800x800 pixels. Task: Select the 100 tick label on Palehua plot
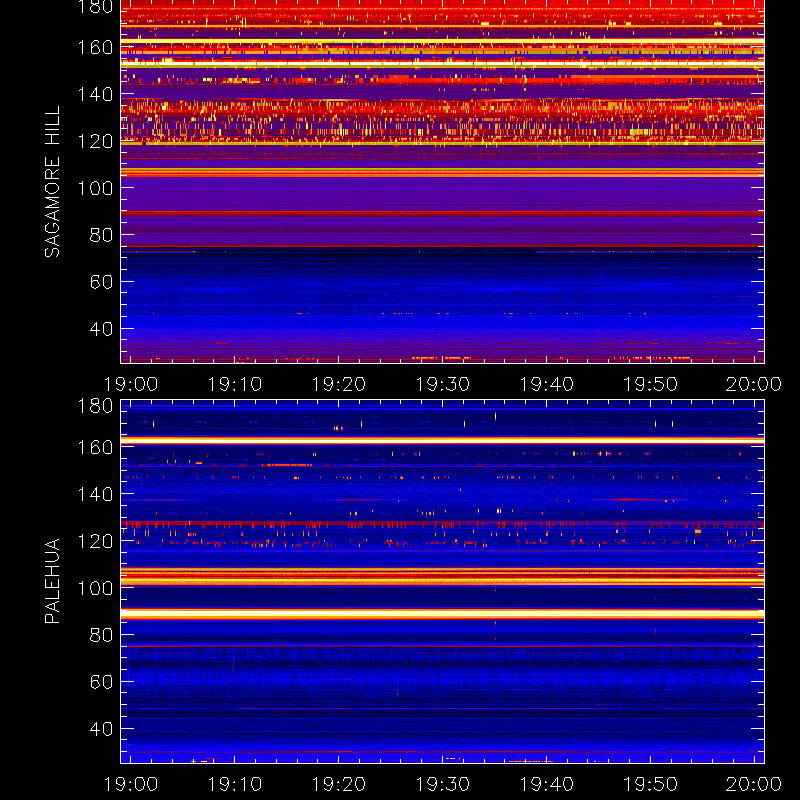[95, 588]
